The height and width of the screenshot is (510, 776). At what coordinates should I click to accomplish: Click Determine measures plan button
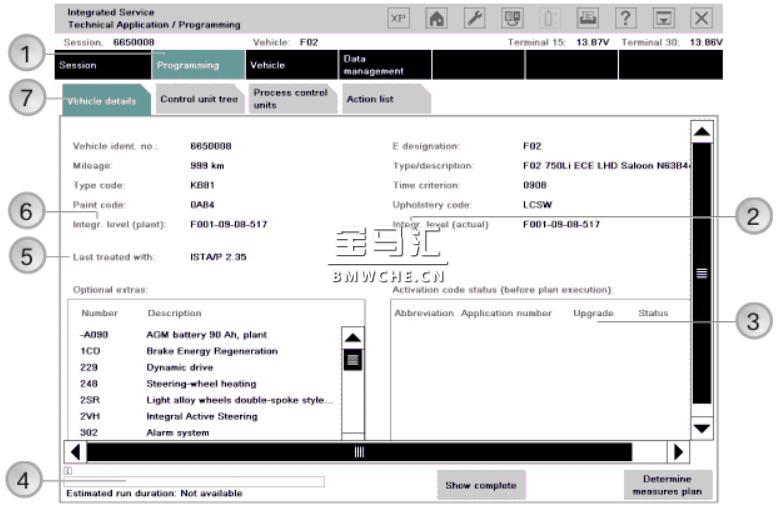[x=668, y=485]
